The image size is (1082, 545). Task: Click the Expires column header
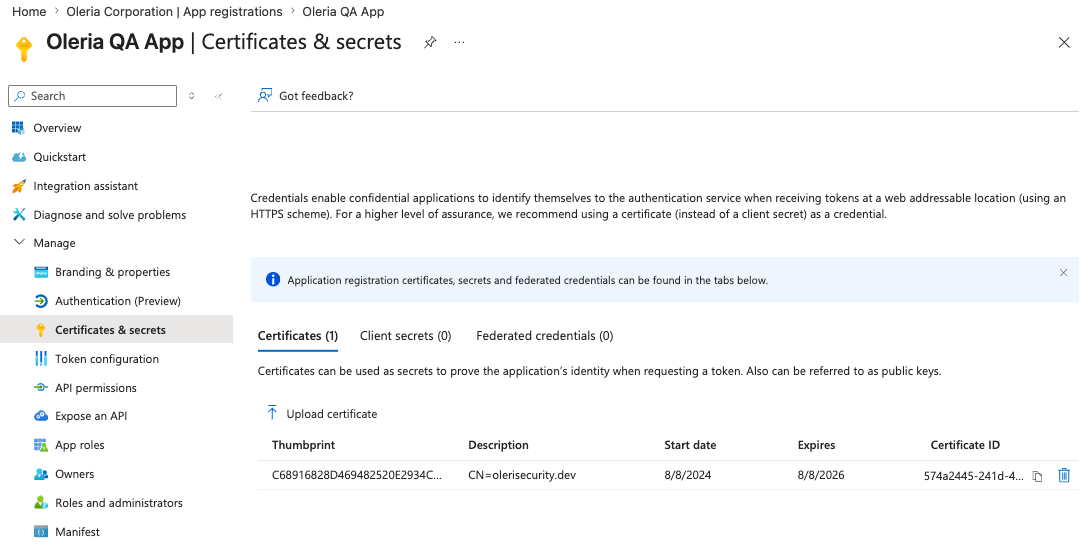(816, 445)
